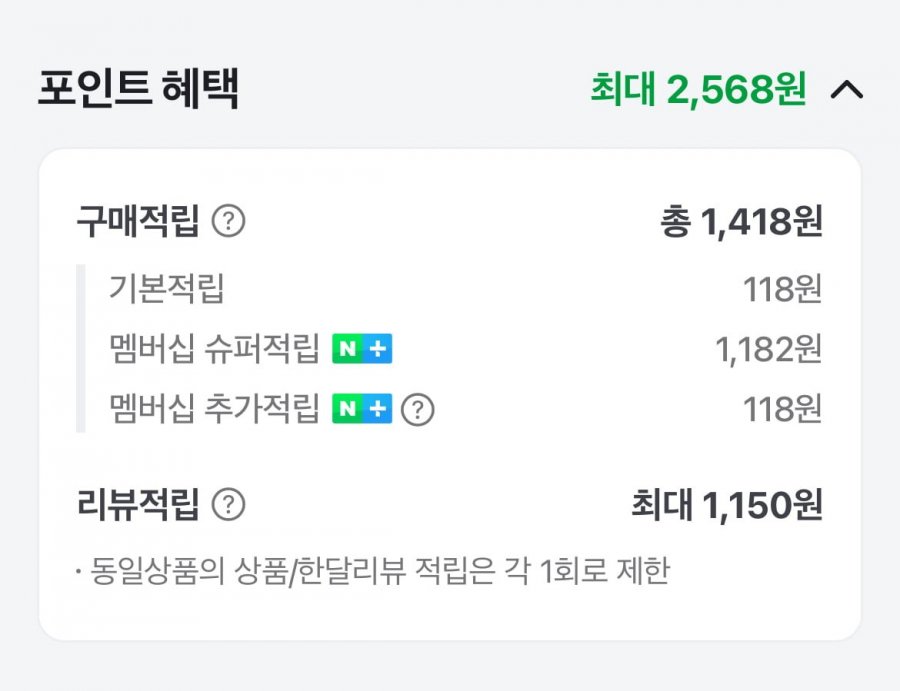Select the 기본적립 row label
The width and height of the screenshot is (900, 691).
click(166, 290)
